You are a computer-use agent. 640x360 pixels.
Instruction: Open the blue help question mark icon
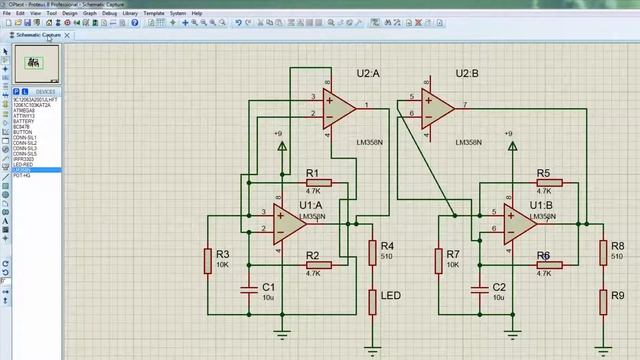pyautogui.click(x=135, y=23)
